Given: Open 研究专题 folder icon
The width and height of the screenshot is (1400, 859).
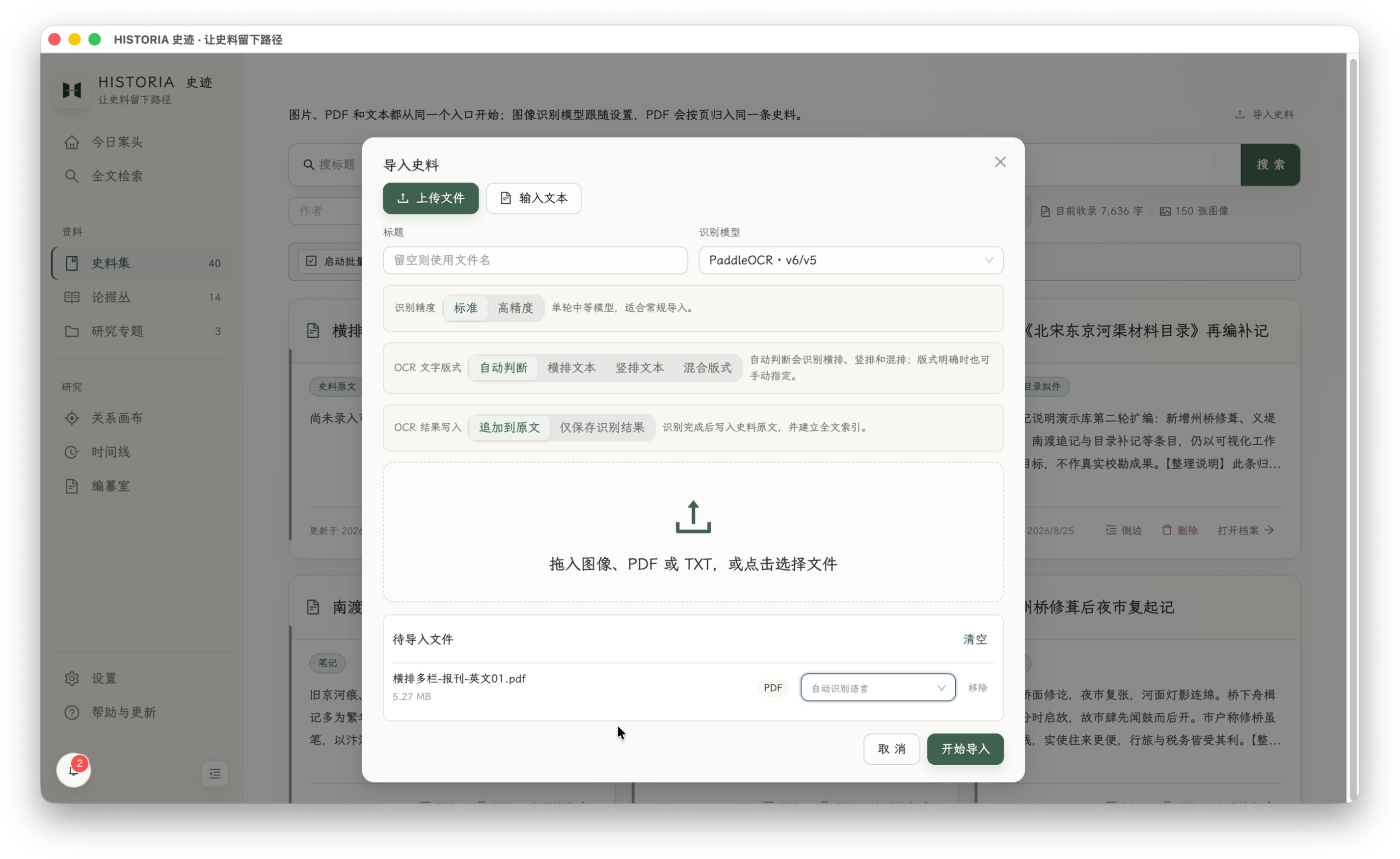Looking at the screenshot, I should (x=72, y=331).
